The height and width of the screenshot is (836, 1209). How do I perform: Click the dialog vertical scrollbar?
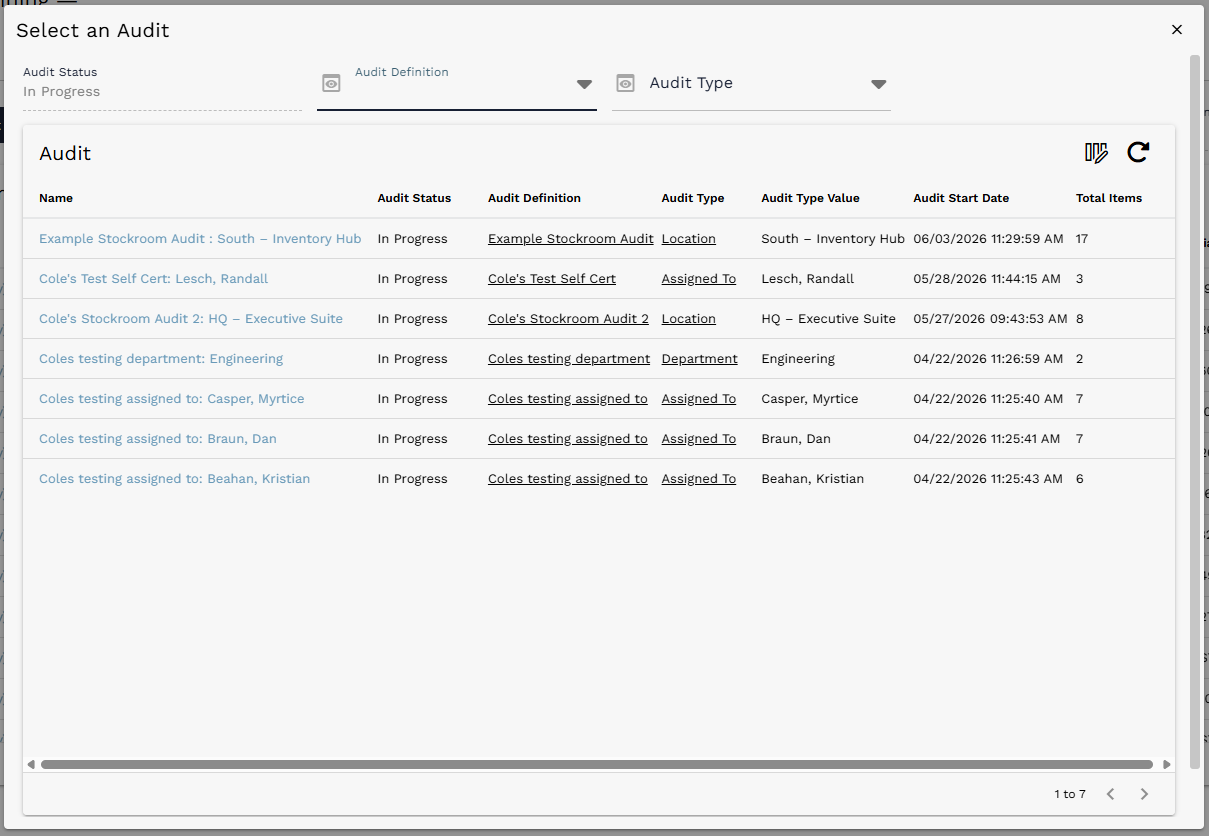point(1195,412)
